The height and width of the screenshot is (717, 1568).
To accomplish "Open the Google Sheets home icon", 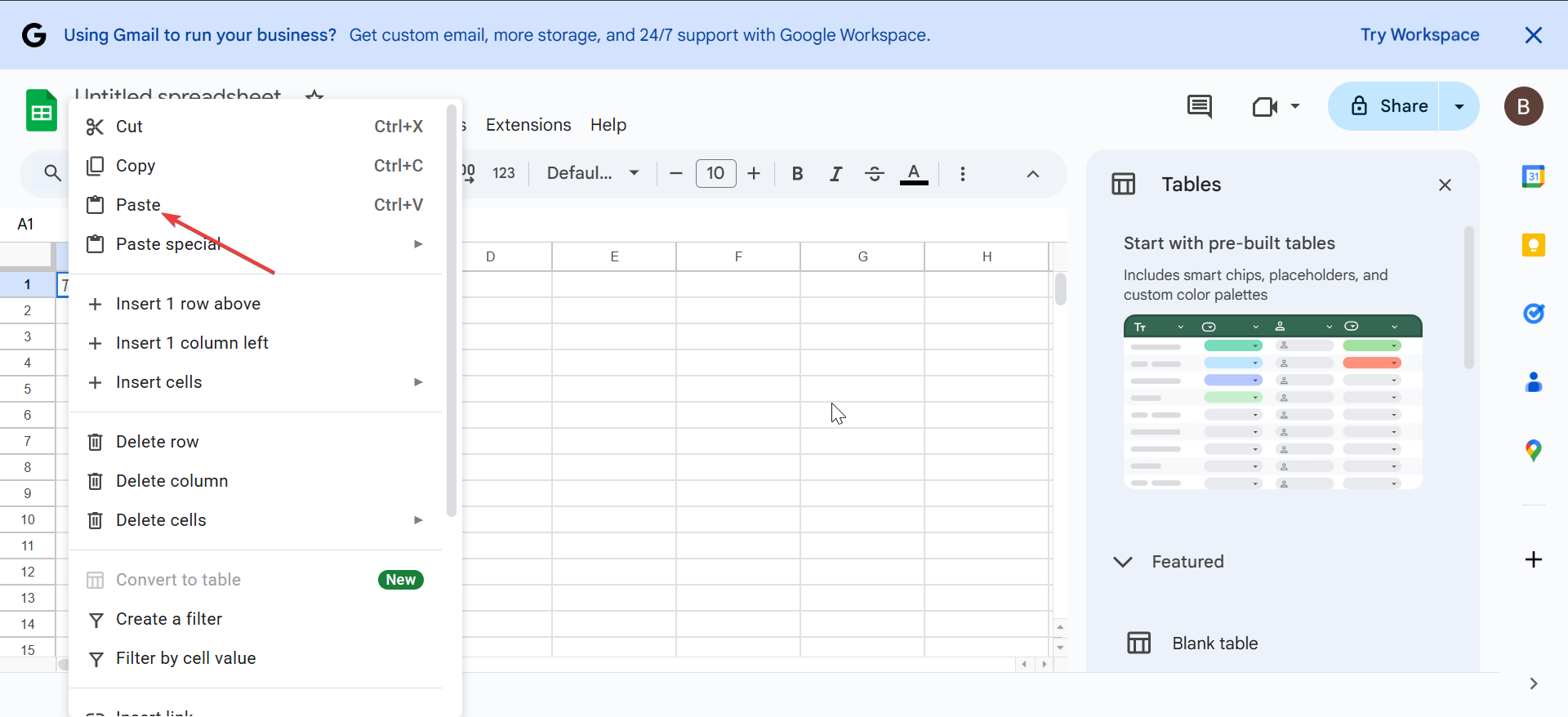I will point(42,111).
